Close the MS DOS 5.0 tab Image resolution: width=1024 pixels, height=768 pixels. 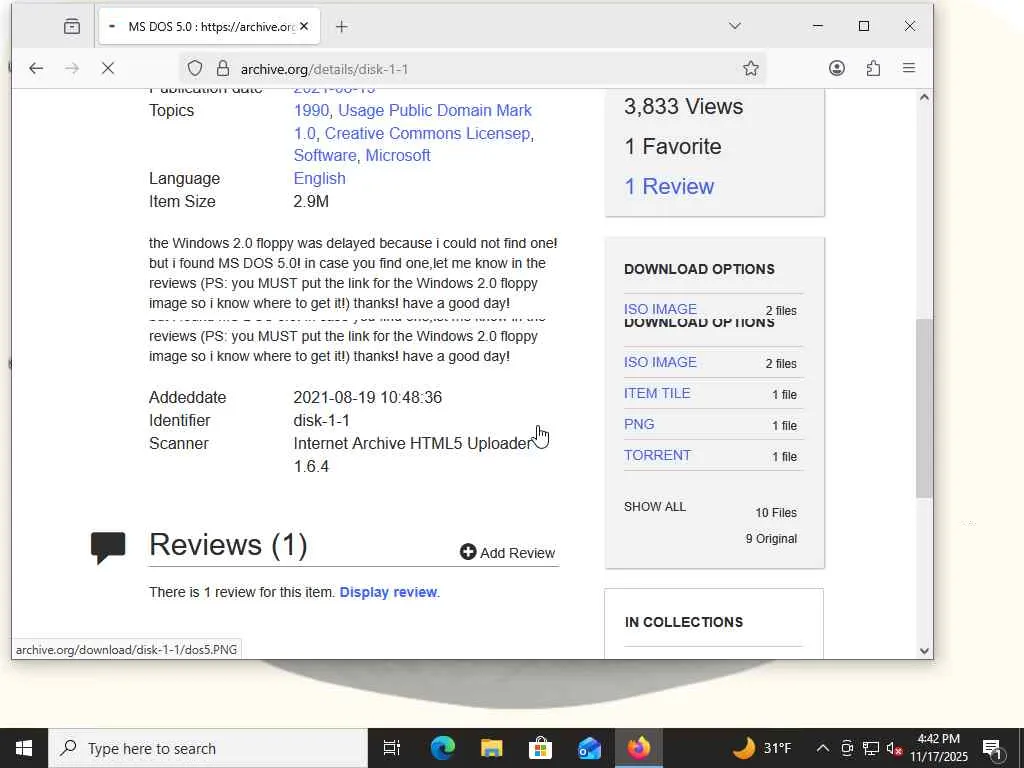click(x=304, y=26)
